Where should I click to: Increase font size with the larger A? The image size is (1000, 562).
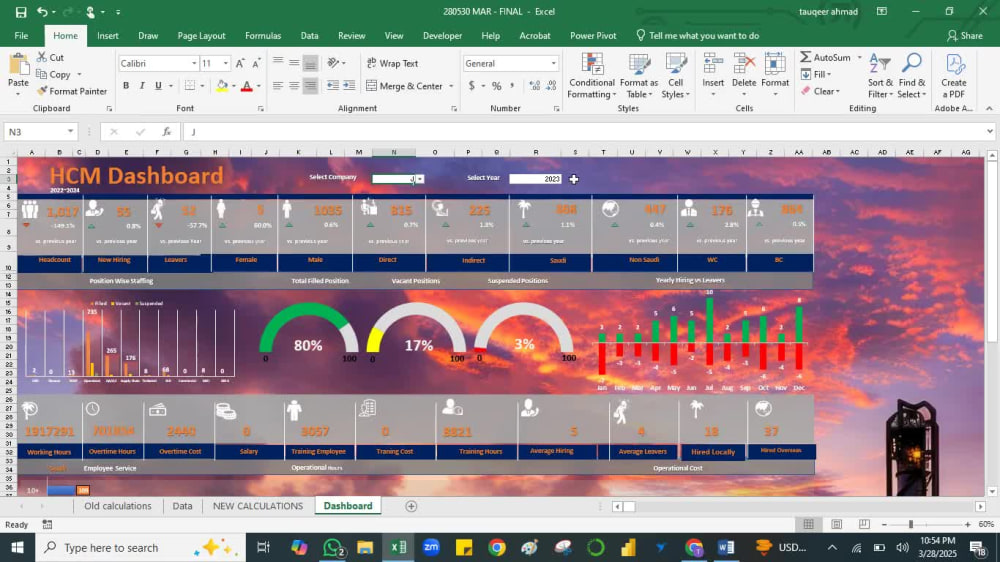pyautogui.click(x=240, y=63)
